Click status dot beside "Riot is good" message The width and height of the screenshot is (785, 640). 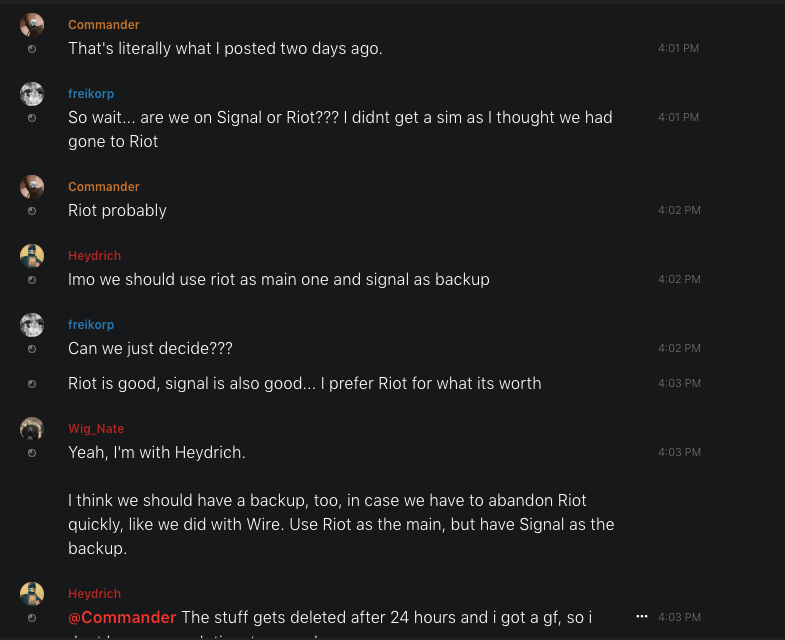click(x=32, y=384)
